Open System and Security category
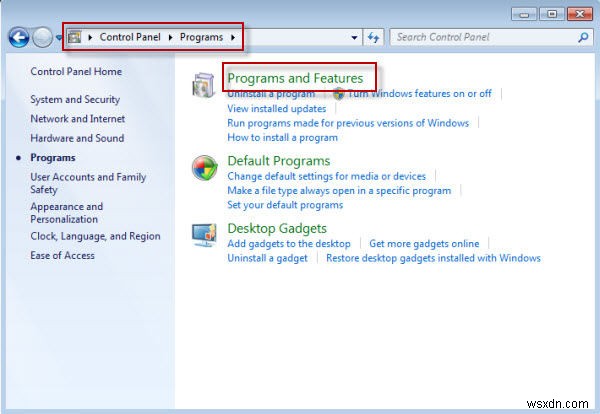 pos(75,99)
